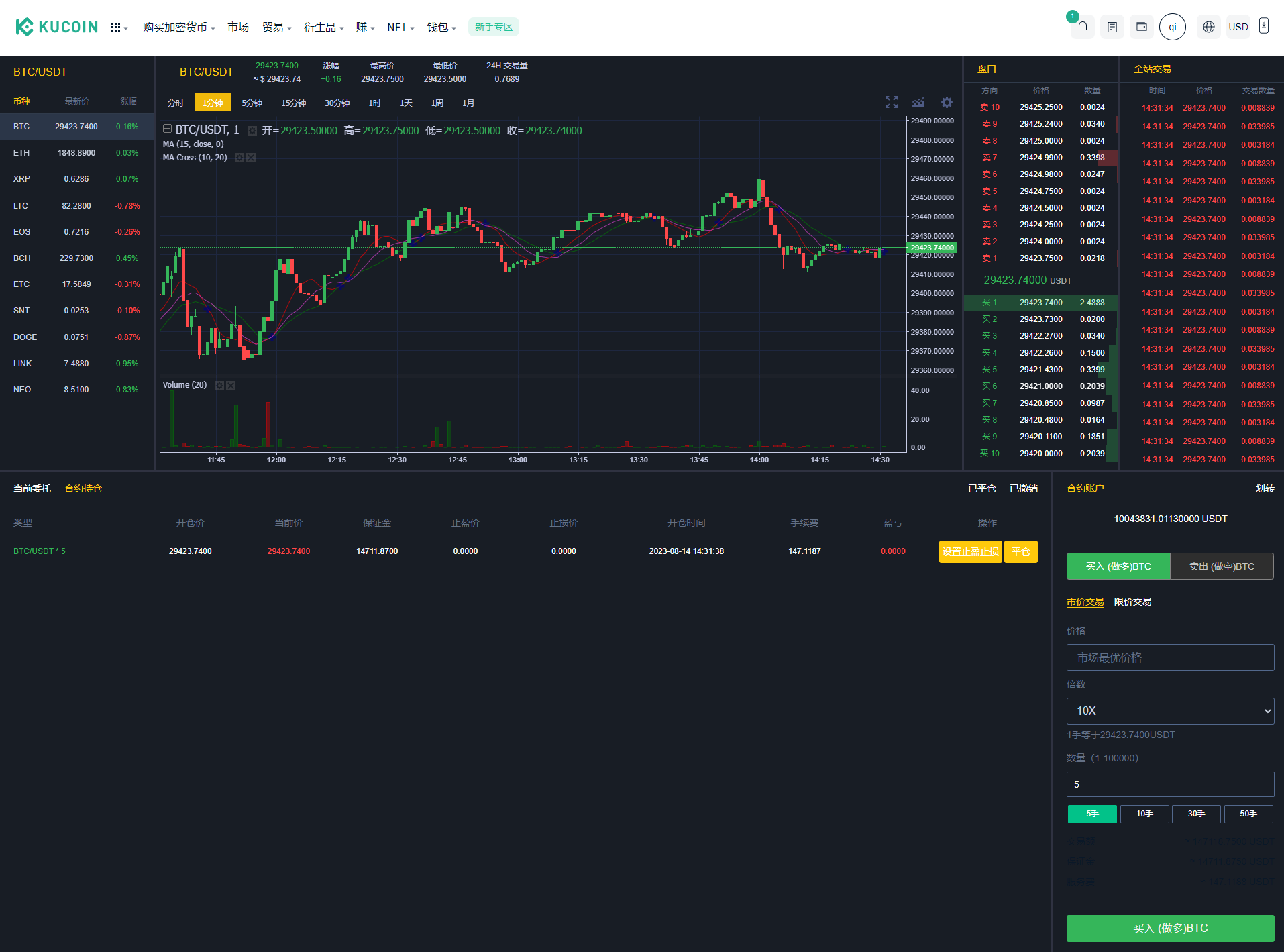
Task: Select the 买入 (做多)BTC side toggle
Action: tap(1118, 566)
